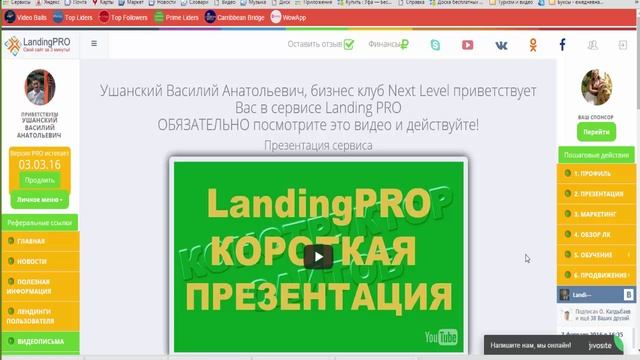Click the users group icon in header

(x=592, y=45)
